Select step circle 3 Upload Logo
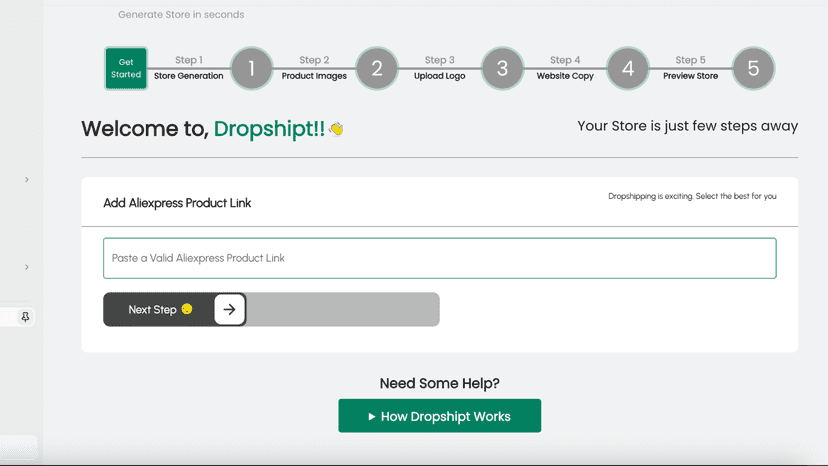The width and height of the screenshot is (828, 466). pos(502,68)
